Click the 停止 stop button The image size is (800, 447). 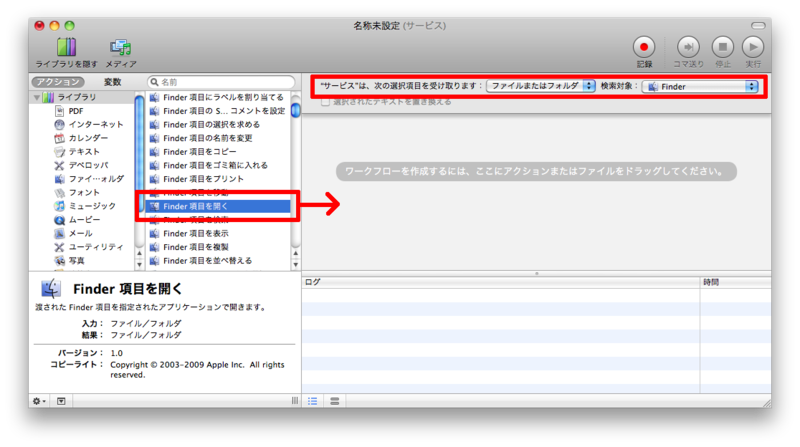pyautogui.click(x=722, y=47)
